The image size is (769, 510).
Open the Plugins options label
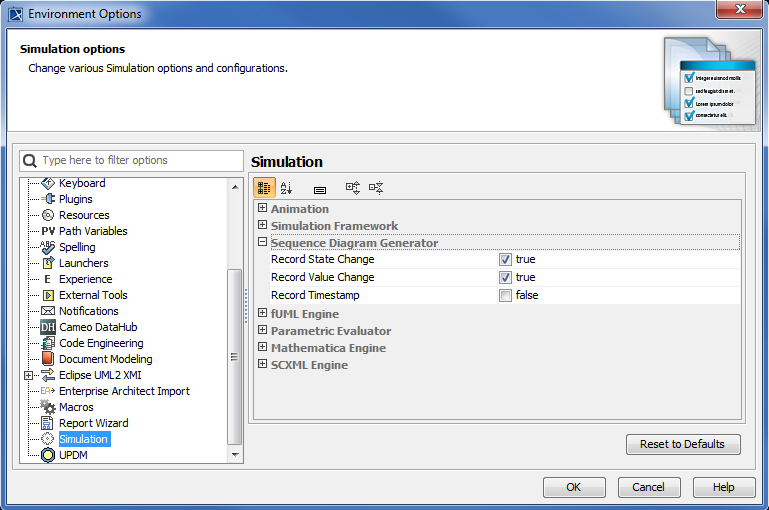point(76,199)
